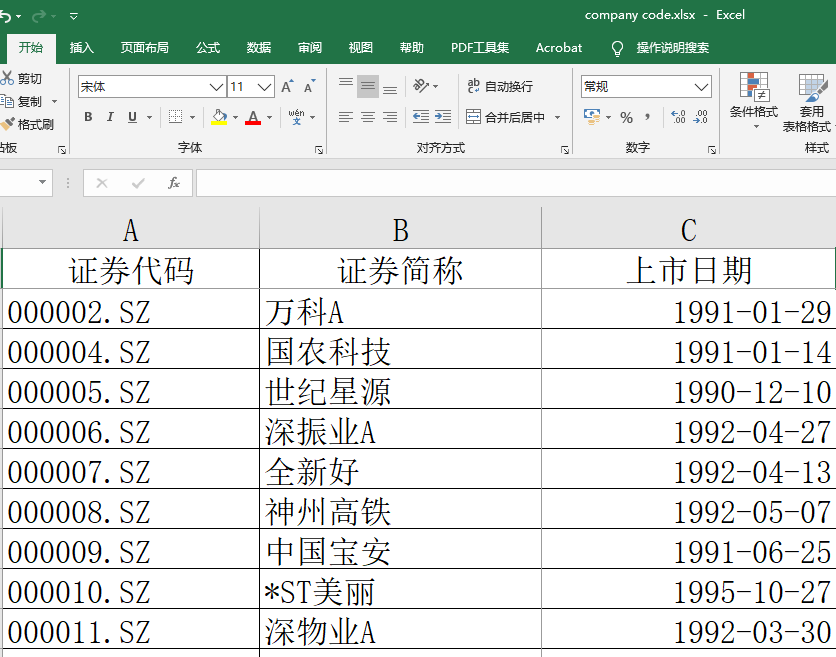Apply the yellow fill color

219,118
